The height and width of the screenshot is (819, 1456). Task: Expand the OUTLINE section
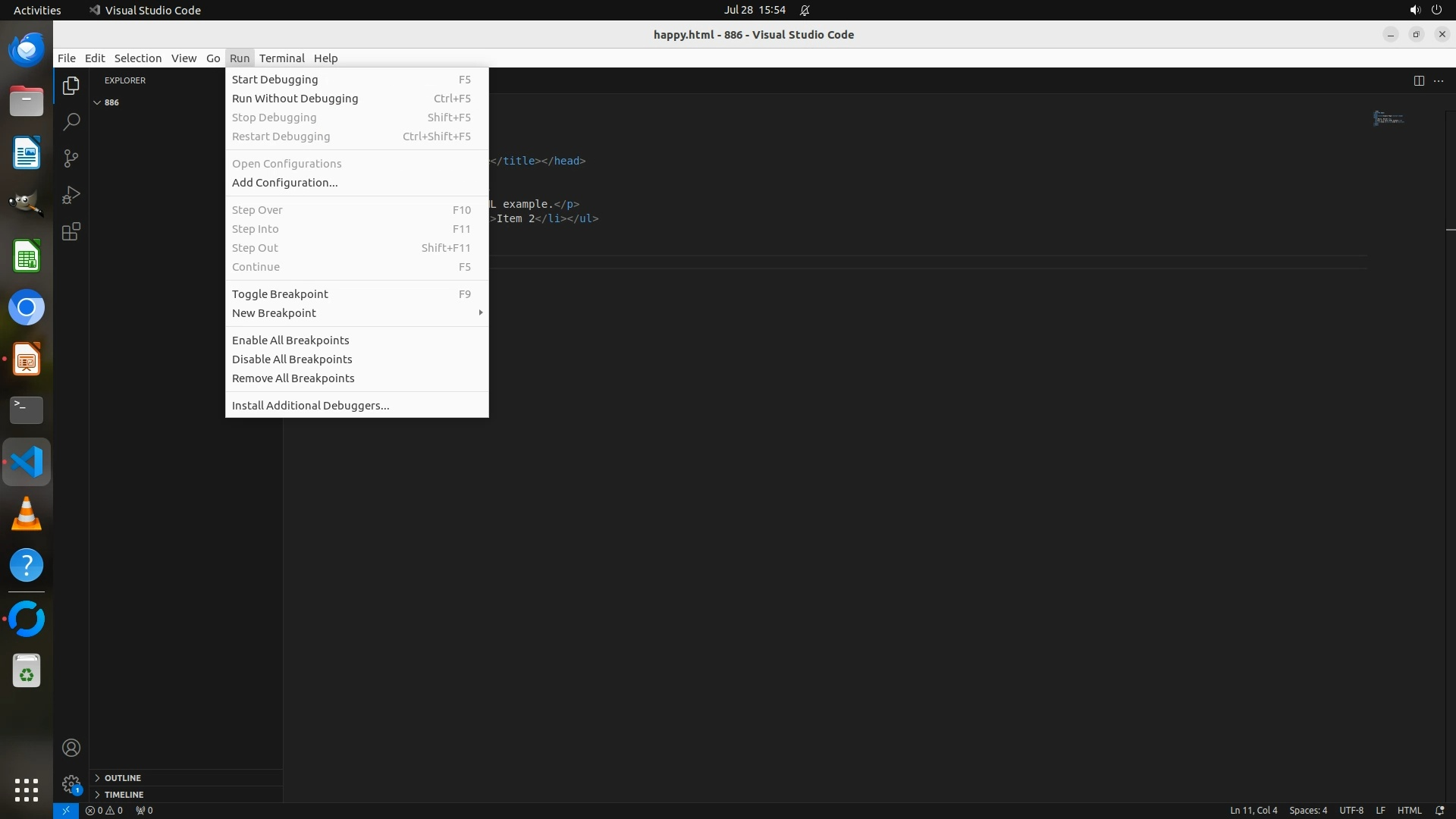tap(122, 778)
